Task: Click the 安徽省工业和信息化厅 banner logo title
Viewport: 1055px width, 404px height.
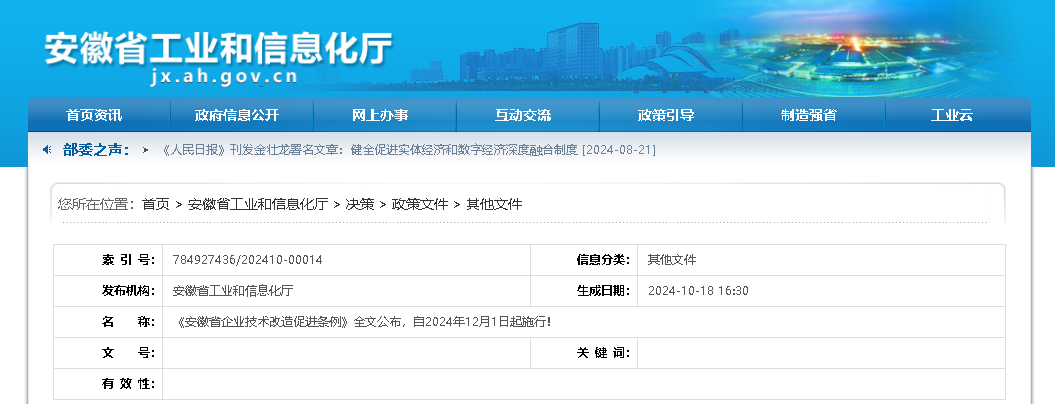Action: (218, 48)
